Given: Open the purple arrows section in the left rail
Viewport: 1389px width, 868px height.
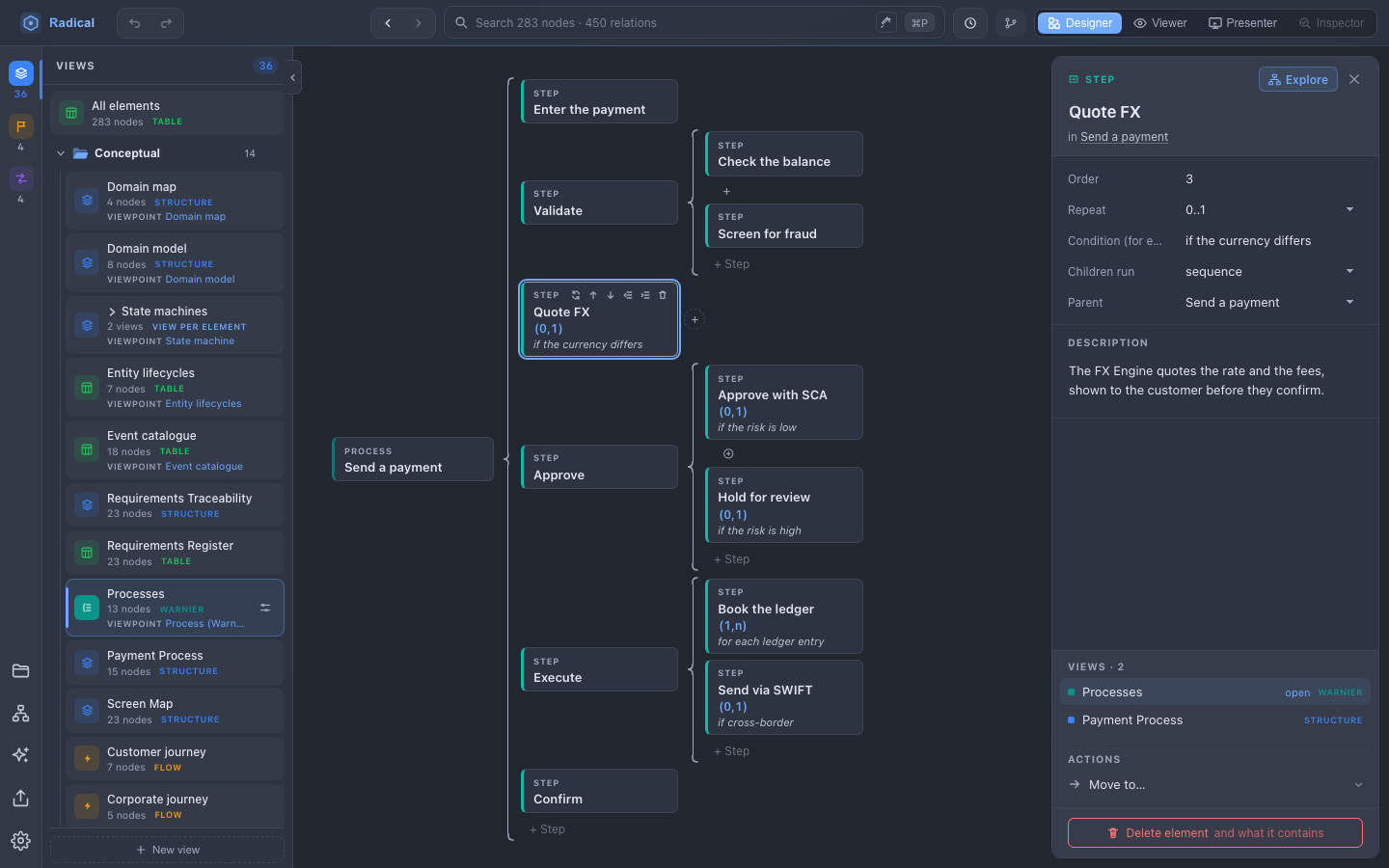Looking at the screenshot, I should point(21,178).
